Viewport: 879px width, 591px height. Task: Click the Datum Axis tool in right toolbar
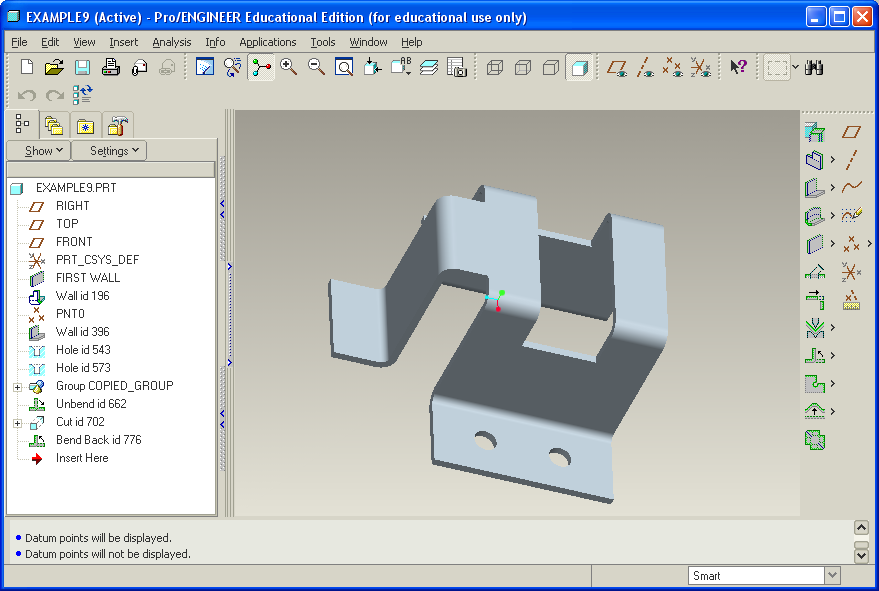pos(851,159)
